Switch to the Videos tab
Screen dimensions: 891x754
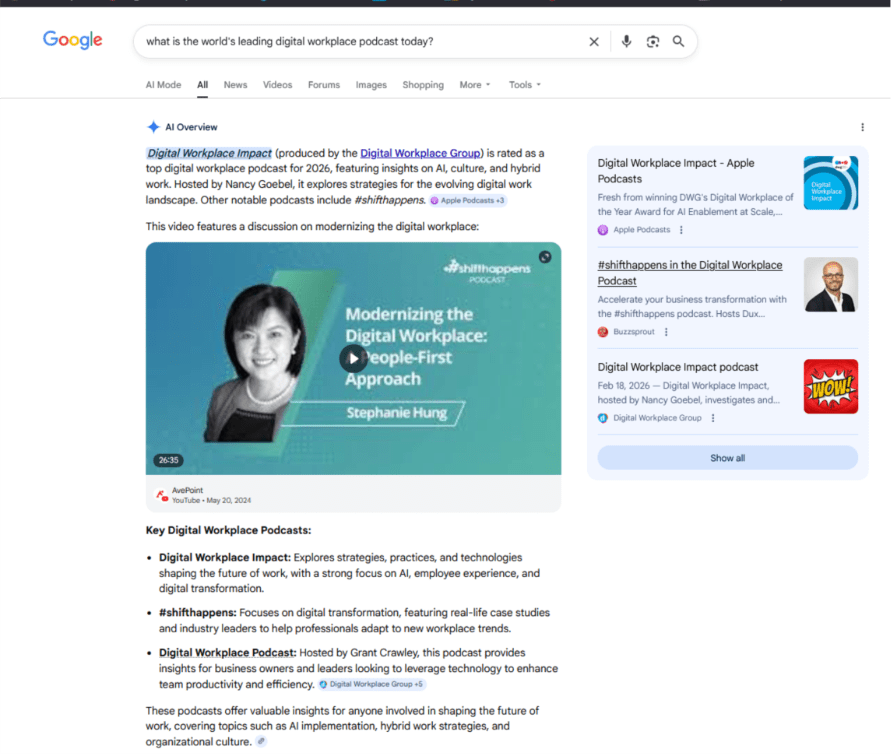tap(277, 85)
